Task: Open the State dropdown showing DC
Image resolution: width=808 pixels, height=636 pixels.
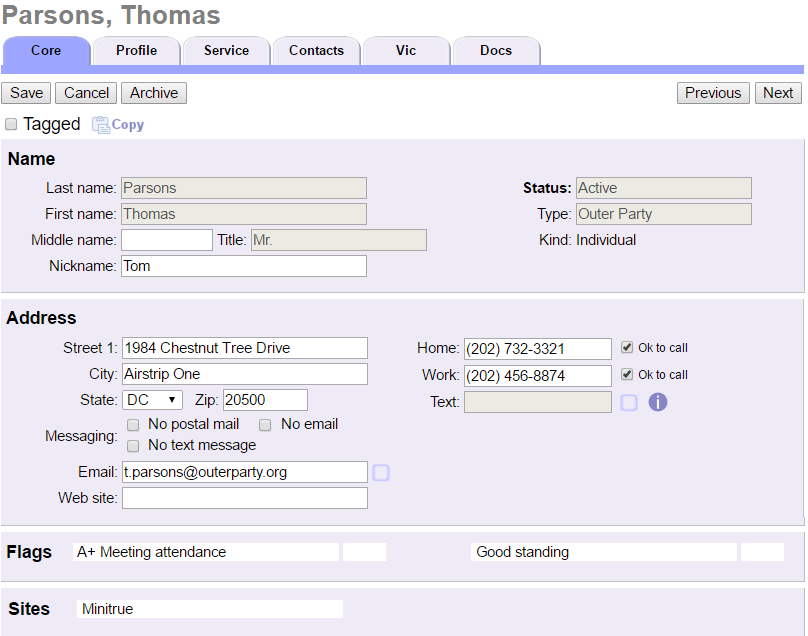Action: tap(152, 399)
